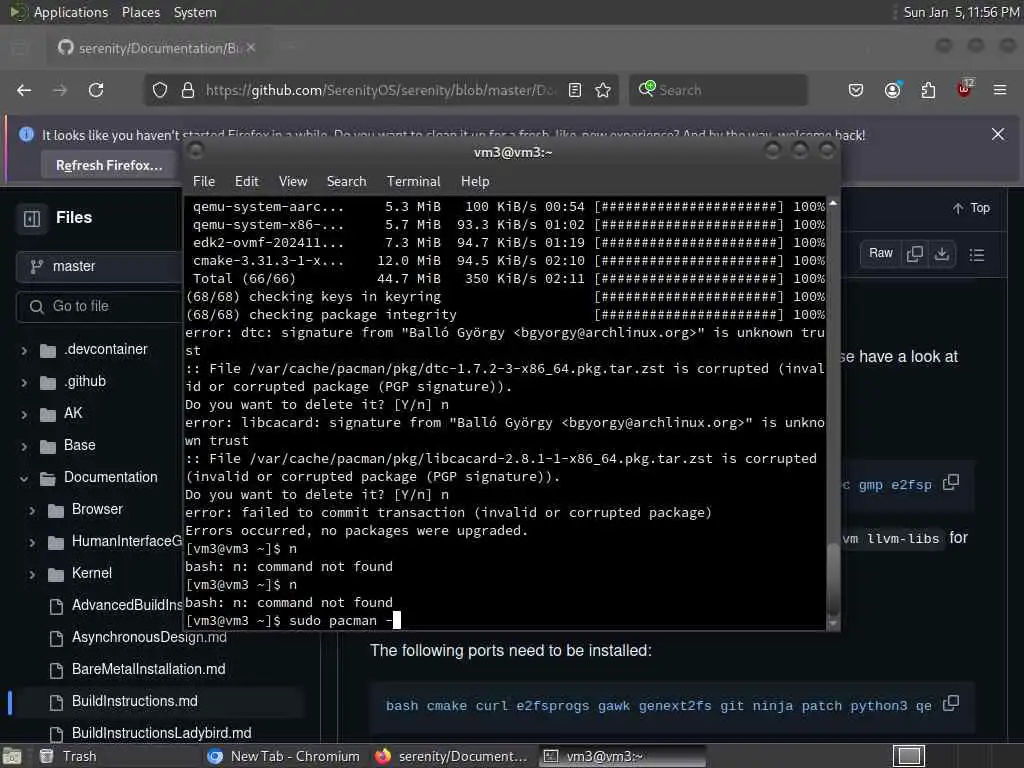Select BuildInstructions.md in file tree
The width and height of the screenshot is (1024, 768).
coord(135,701)
